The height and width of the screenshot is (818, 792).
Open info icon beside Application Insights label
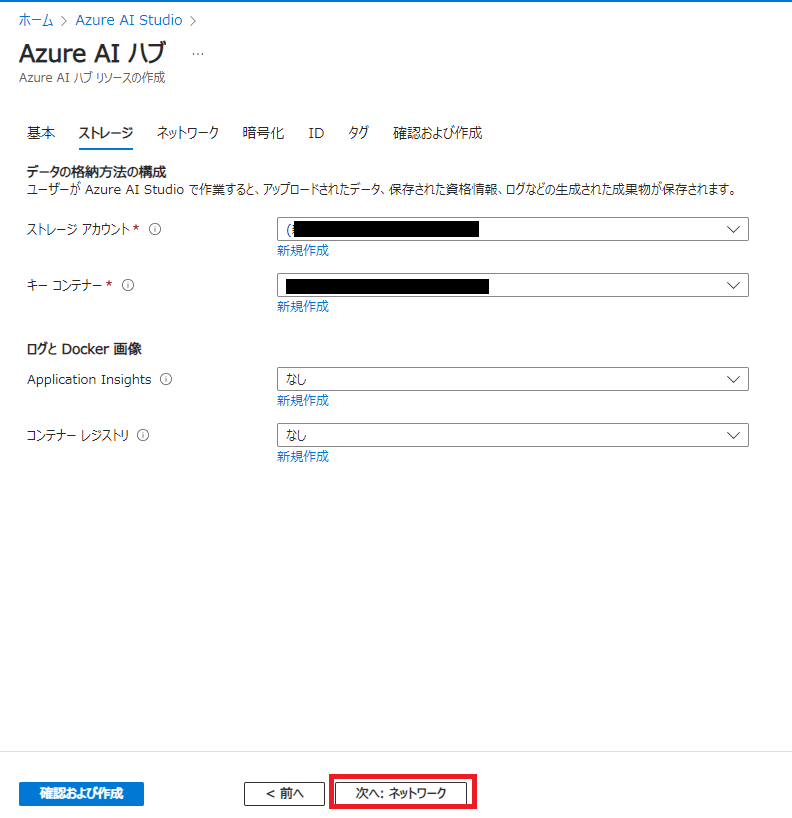(166, 379)
